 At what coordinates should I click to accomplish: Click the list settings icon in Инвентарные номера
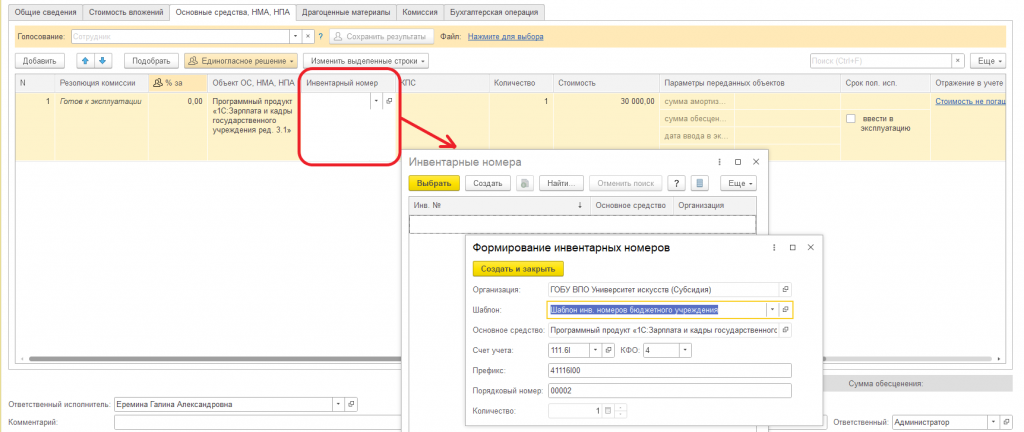pos(699,183)
